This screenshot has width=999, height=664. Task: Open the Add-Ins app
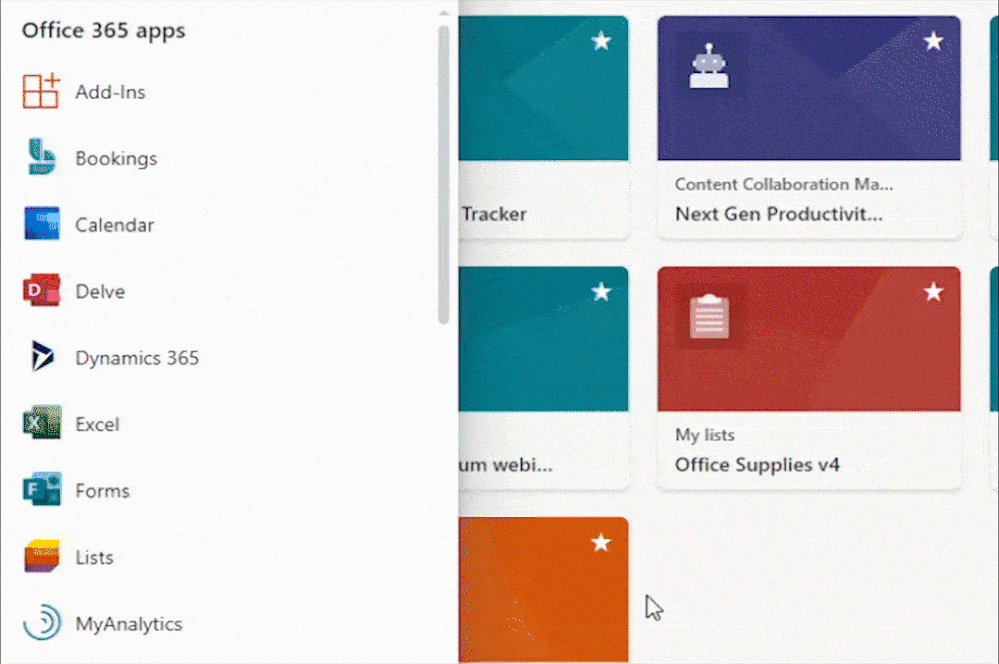point(110,91)
